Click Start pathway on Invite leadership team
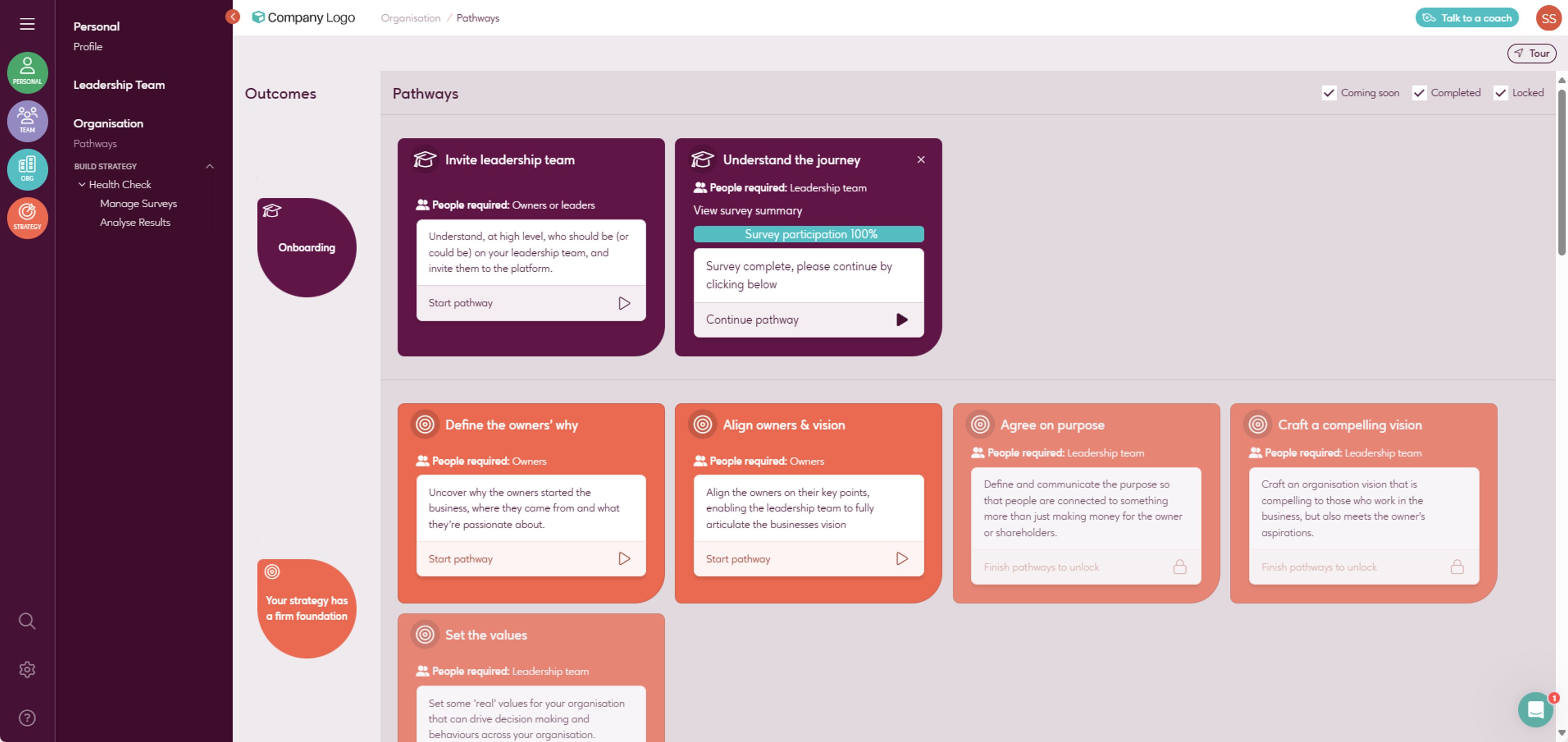Image resolution: width=1568 pixels, height=742 pixels. tap(460, 304)
